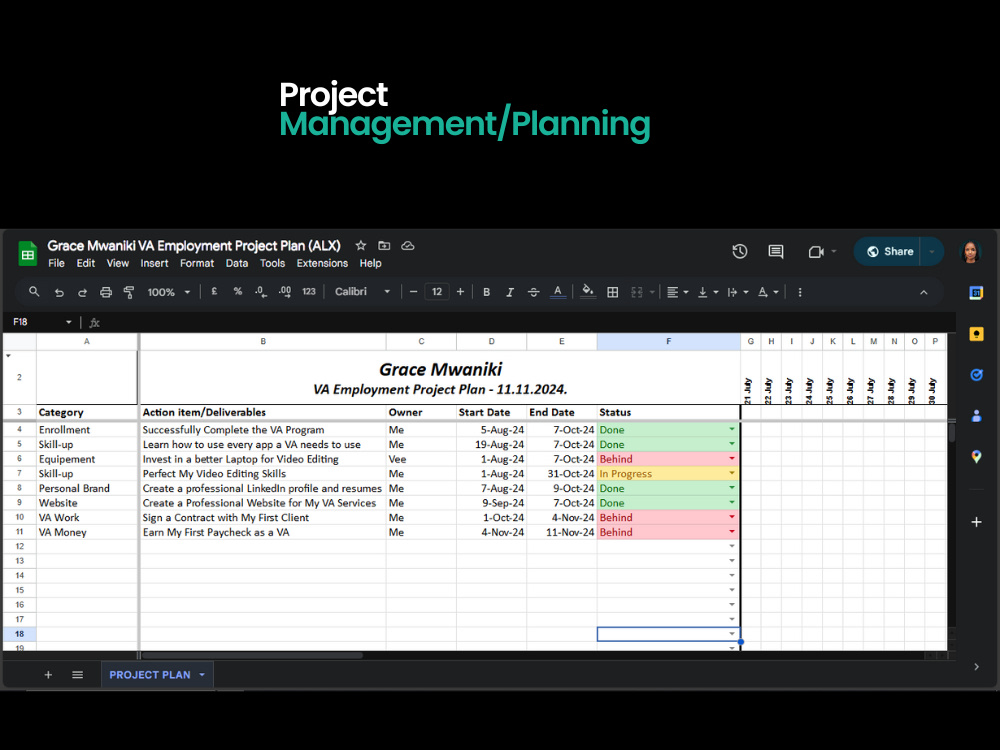Click the font size field showing 12
The height and width of the screenshot is (750, 1000).
tap(437, 292)
